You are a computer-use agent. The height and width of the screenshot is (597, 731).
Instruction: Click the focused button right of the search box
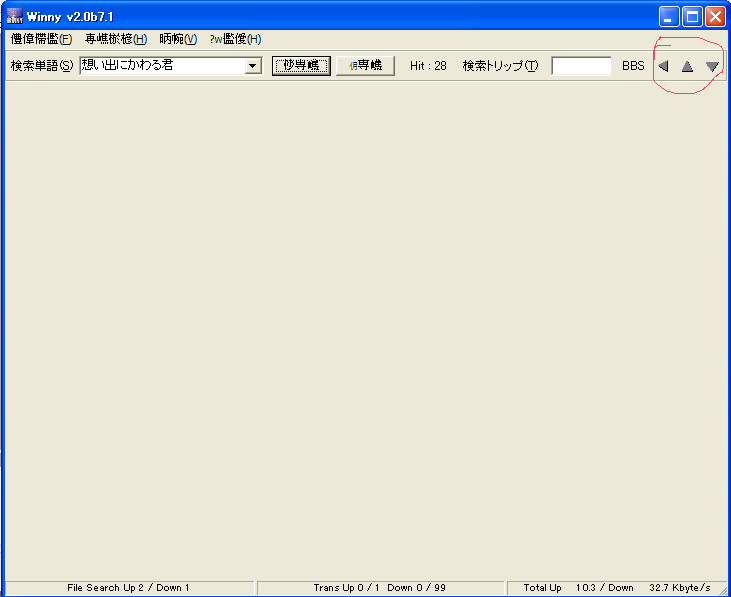pyautogui.click(x=301, y=66)
